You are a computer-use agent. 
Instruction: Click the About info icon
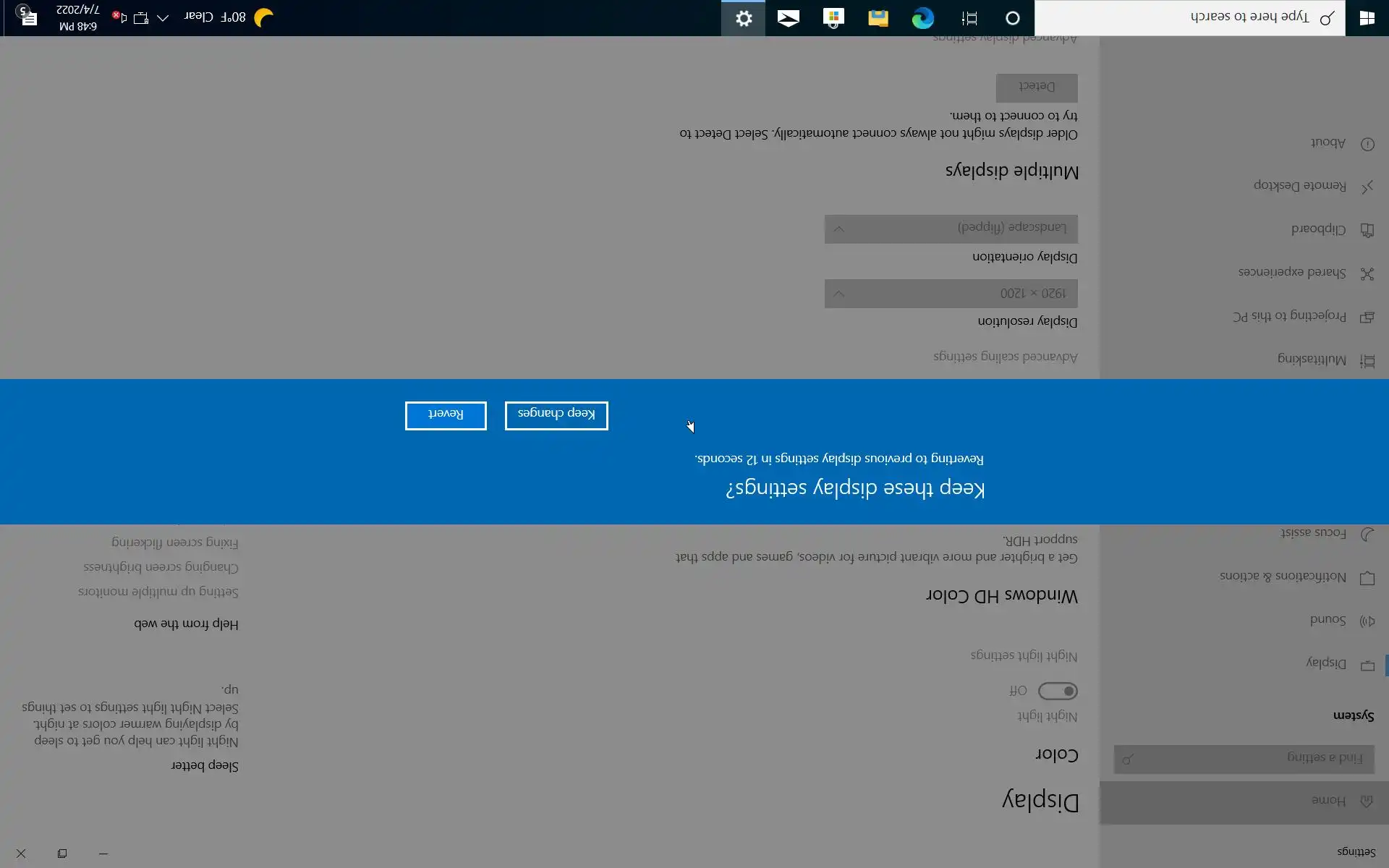tap(1367, 144)
